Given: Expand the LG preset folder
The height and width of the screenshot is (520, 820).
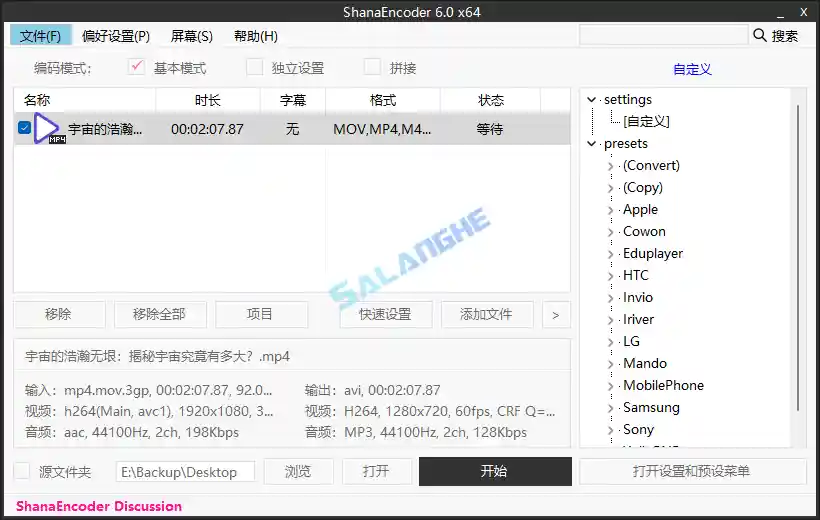Looking at the screenshot, I should pos(610,342).
